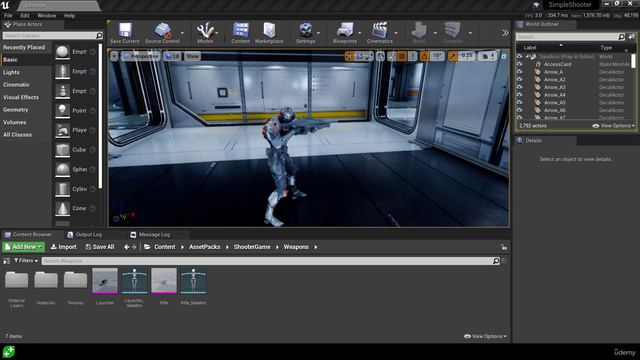This screenshot has height=360, width=640.
Task: Toggle rotation snapping in viewport toolbar
Action: (x=424, y=56)
